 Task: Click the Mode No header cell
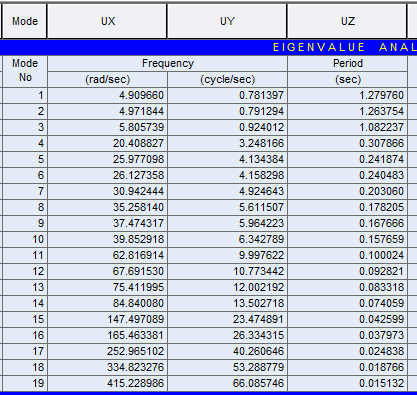25,71
